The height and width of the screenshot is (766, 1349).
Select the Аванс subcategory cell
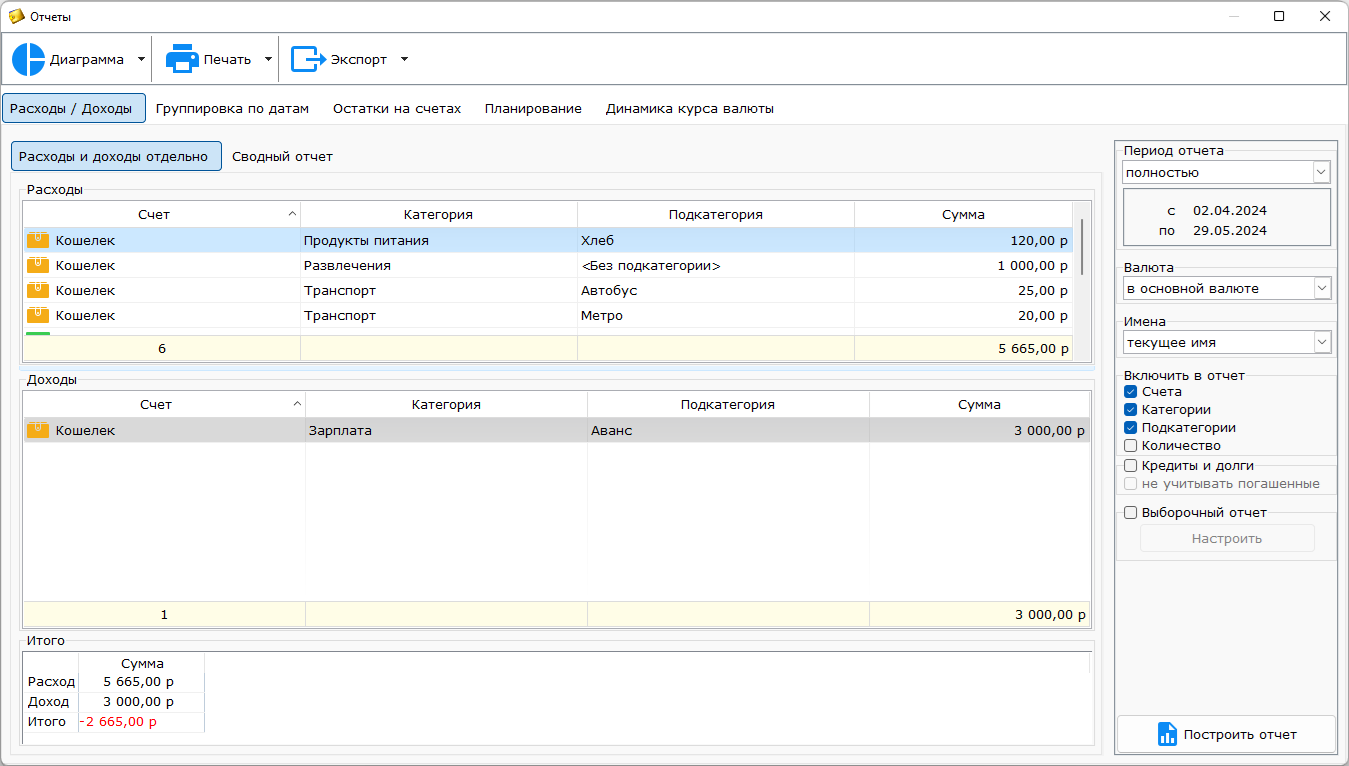728,430
